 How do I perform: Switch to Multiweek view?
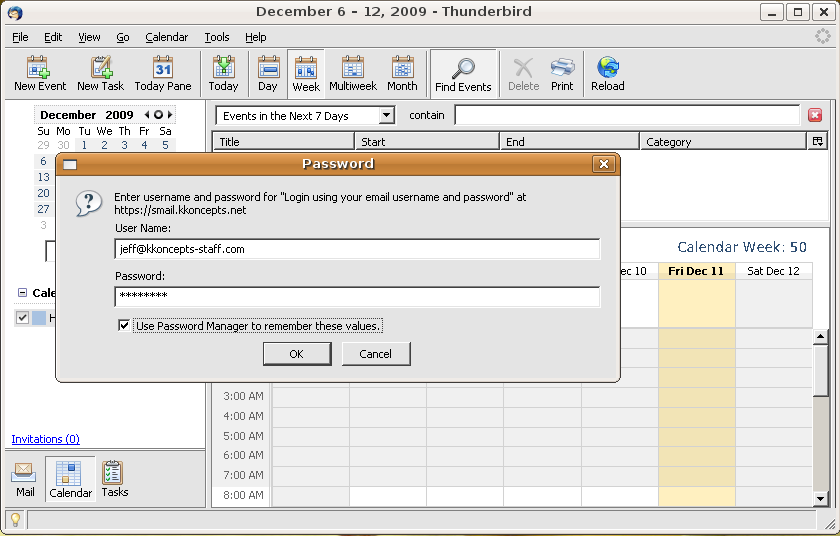click(352, 74)
